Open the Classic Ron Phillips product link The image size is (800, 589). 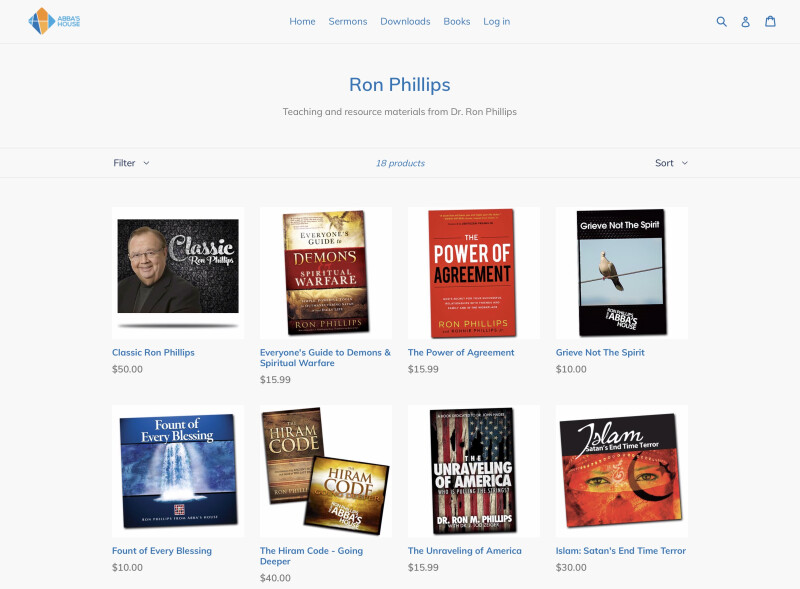pos(153,352)
